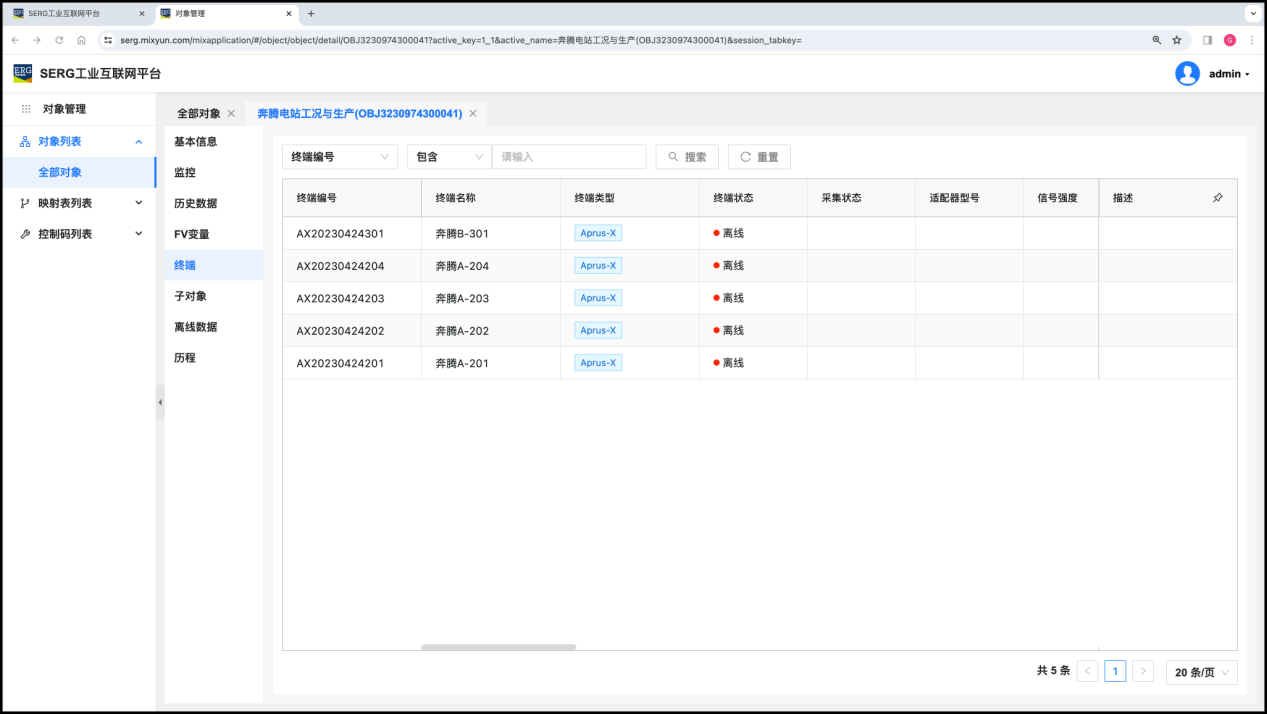Click the admin user avatar icon
The image size is (1267, 714).
(1187, 74)
